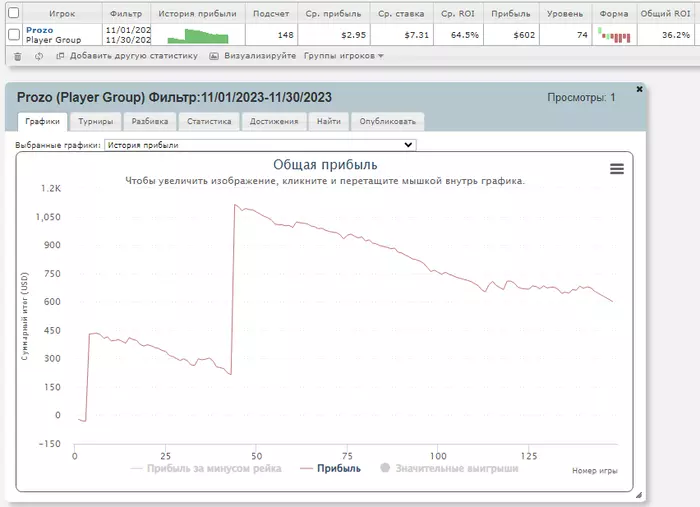Open the Разбивка tab
The image size is (700, 507).
[150, 121]
